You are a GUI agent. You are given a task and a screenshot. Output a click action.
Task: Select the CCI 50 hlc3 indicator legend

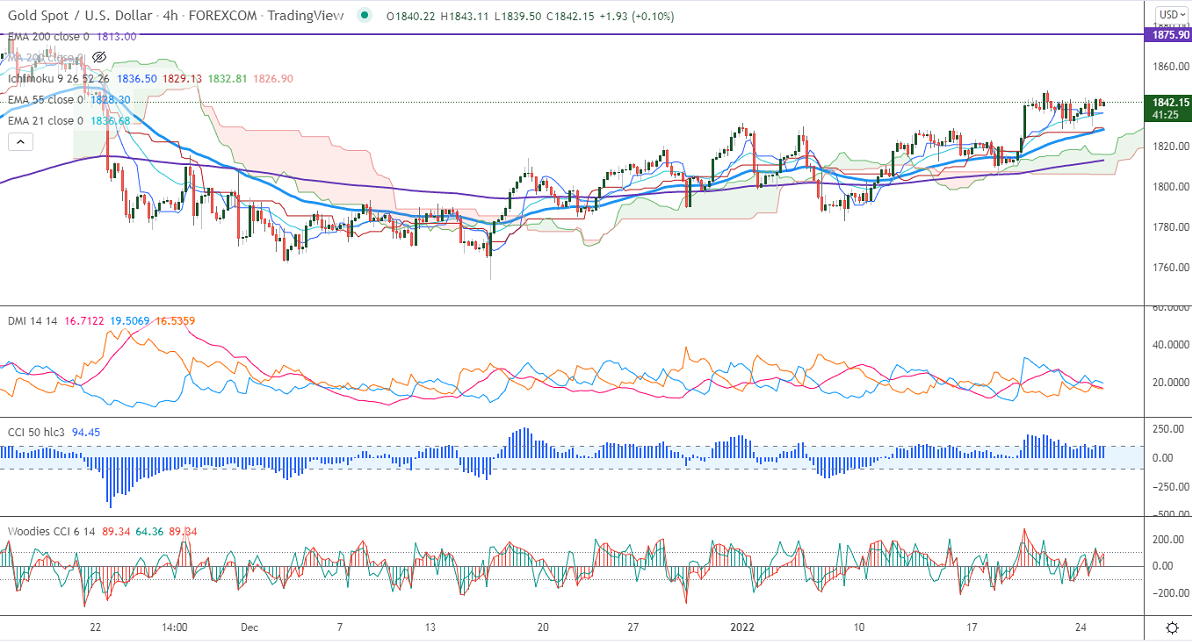(x=42, y=432)
